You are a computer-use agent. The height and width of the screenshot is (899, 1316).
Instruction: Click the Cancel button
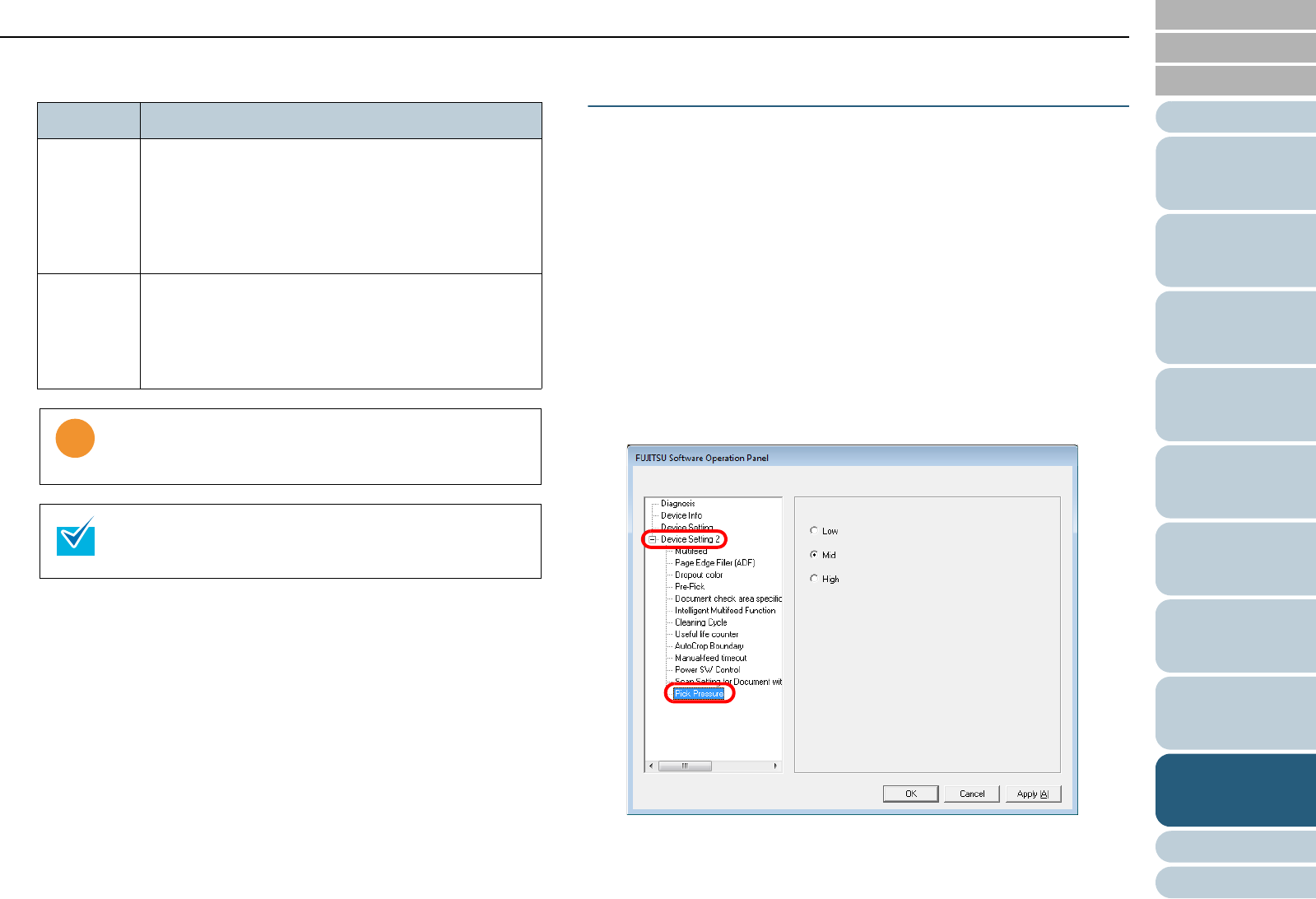tap(971, 794)
